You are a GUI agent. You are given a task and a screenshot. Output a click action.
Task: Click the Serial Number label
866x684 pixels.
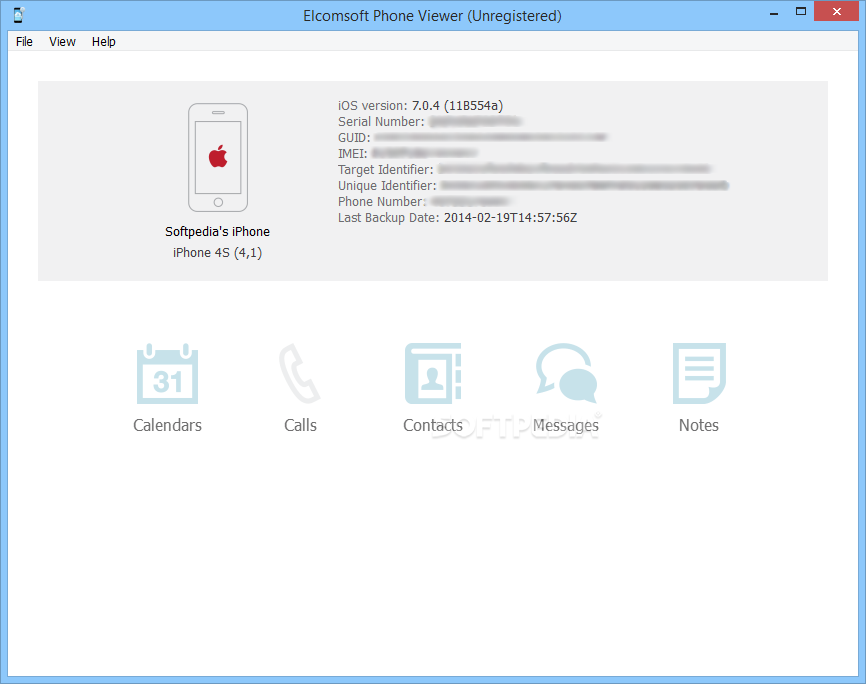pyautogui.click(x=381, y=122)
